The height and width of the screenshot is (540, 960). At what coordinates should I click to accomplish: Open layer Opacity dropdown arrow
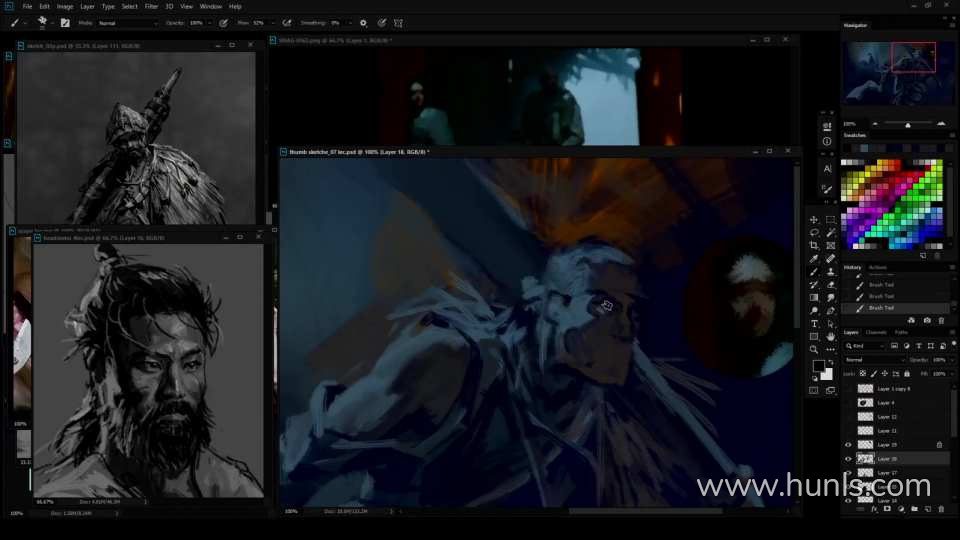950,360
